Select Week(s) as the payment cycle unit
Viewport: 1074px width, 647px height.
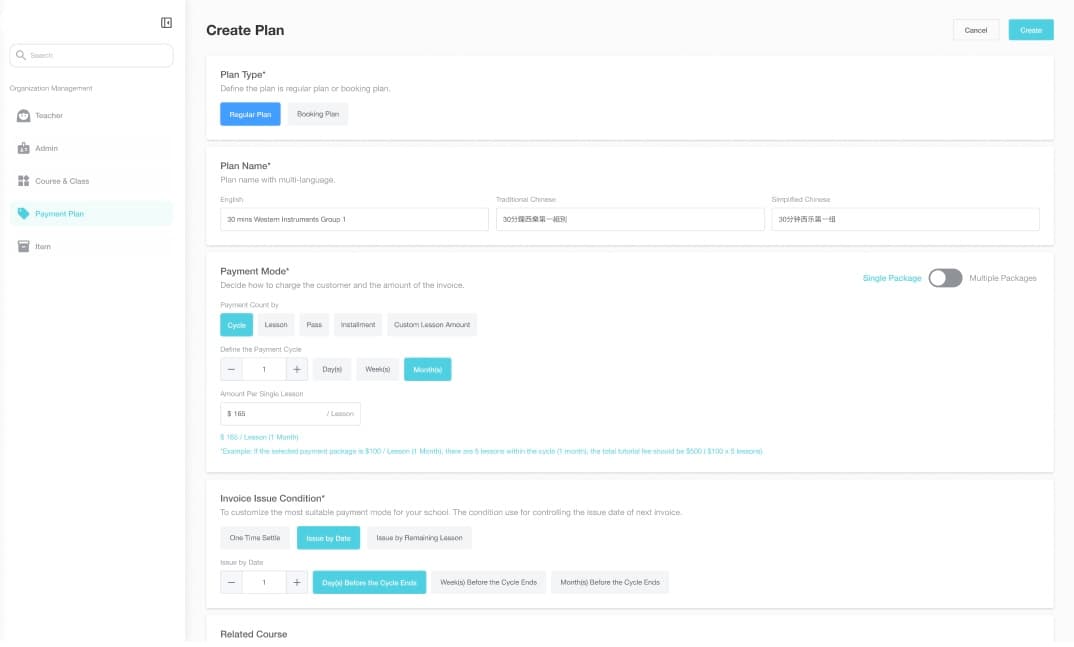377,369
